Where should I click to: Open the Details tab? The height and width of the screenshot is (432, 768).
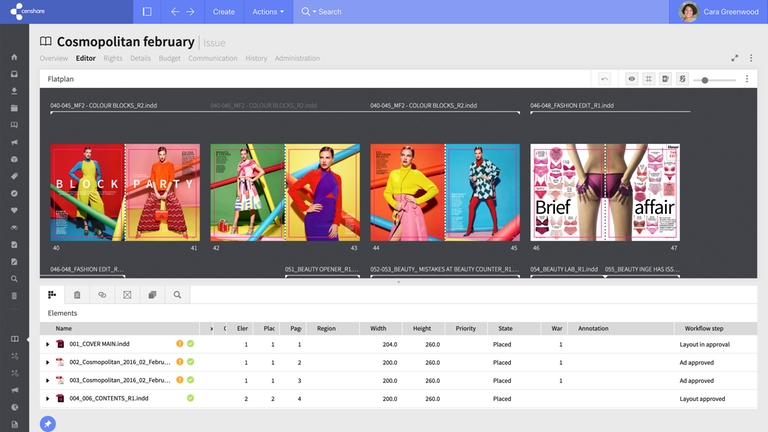coord(141,58)
